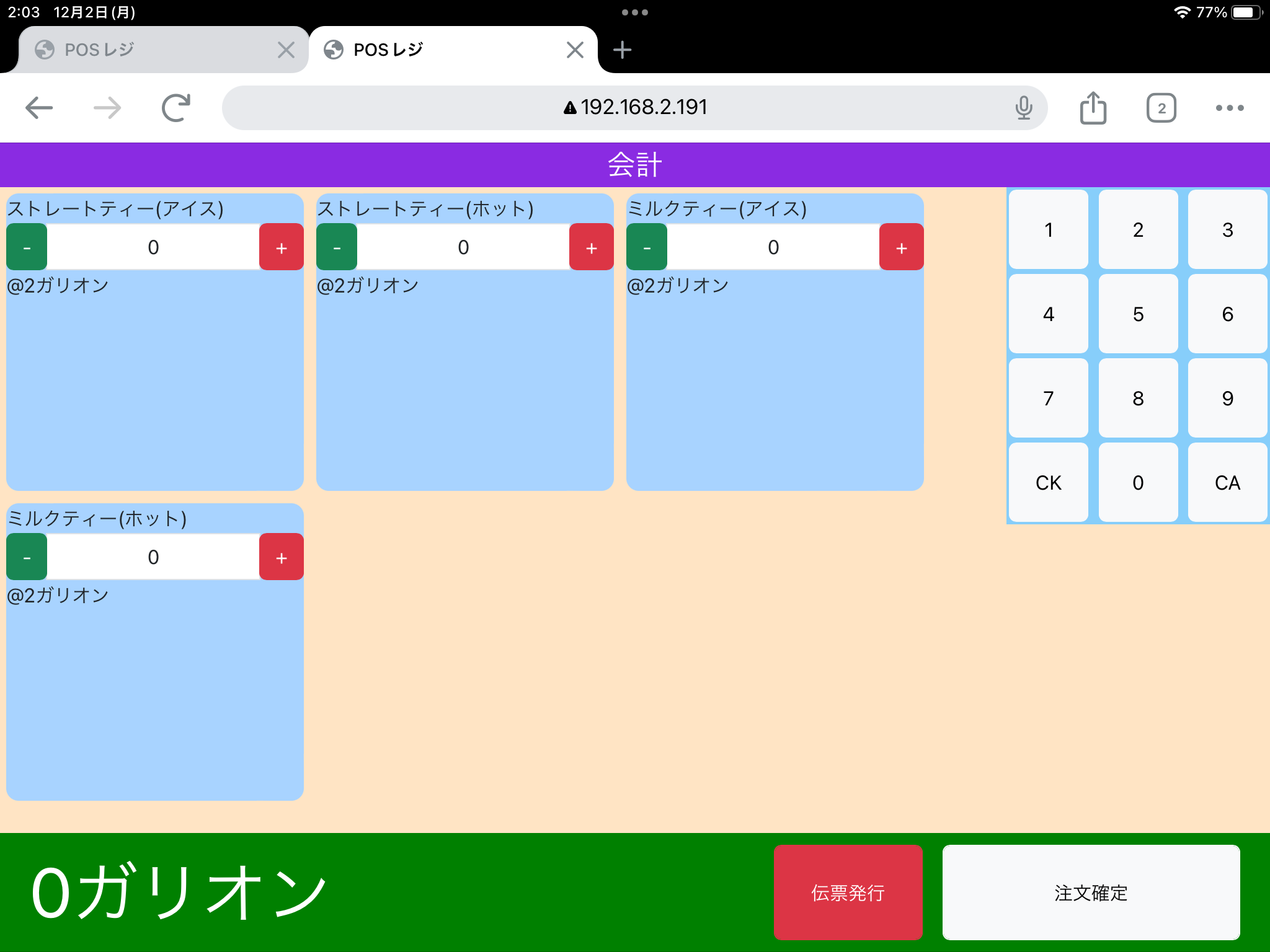Decrement ミルクティー(ホット) with the minus stepper

[x=27, y=557]
